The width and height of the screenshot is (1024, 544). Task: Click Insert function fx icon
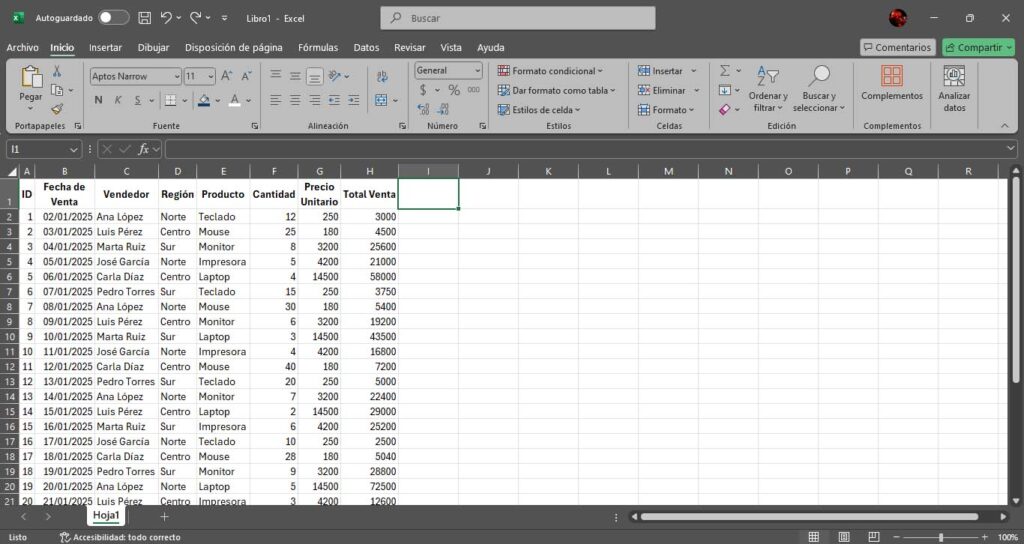tap(144, 150)
